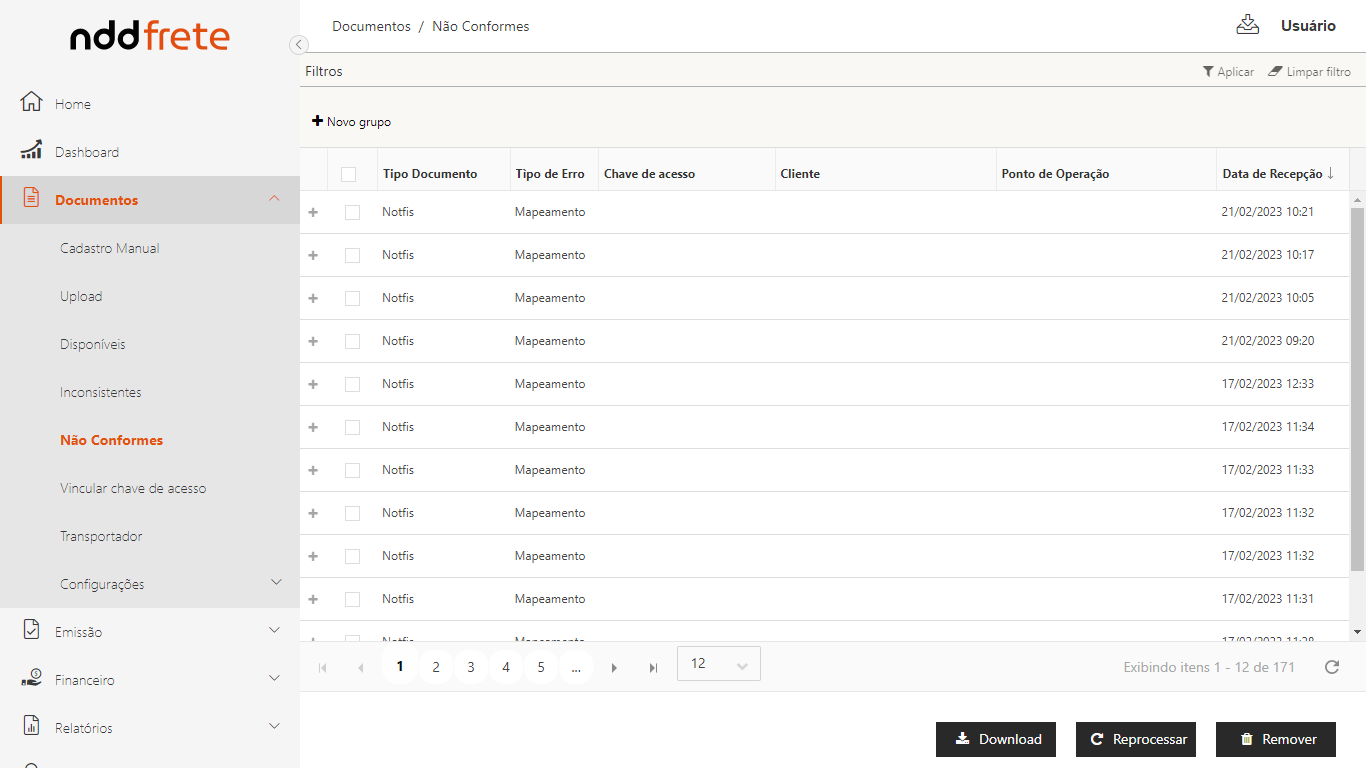Go to the last page arrow
The height and width of the screenshot is (768, 1366).
click(653, 667)
